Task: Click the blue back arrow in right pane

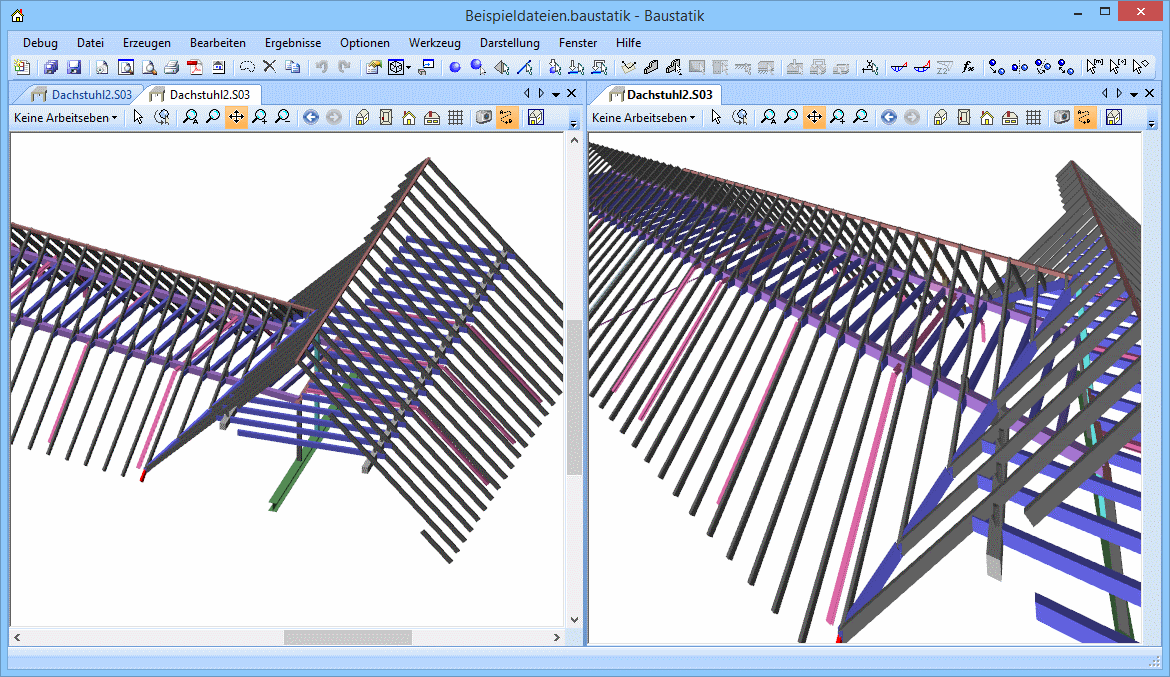Action: click(888, 118)
